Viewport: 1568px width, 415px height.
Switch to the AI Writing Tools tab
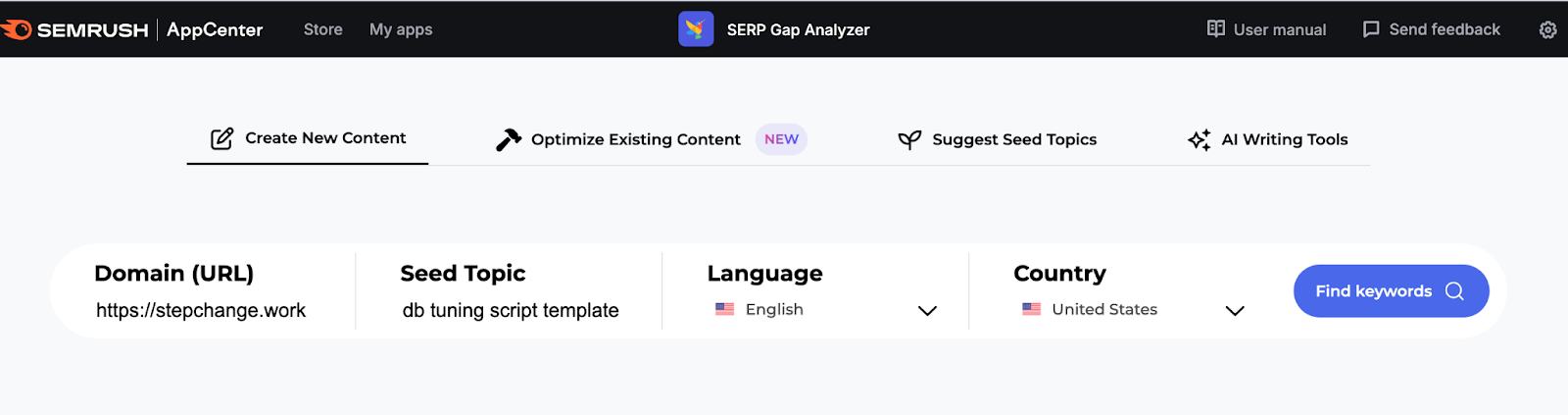point(1284,139)
